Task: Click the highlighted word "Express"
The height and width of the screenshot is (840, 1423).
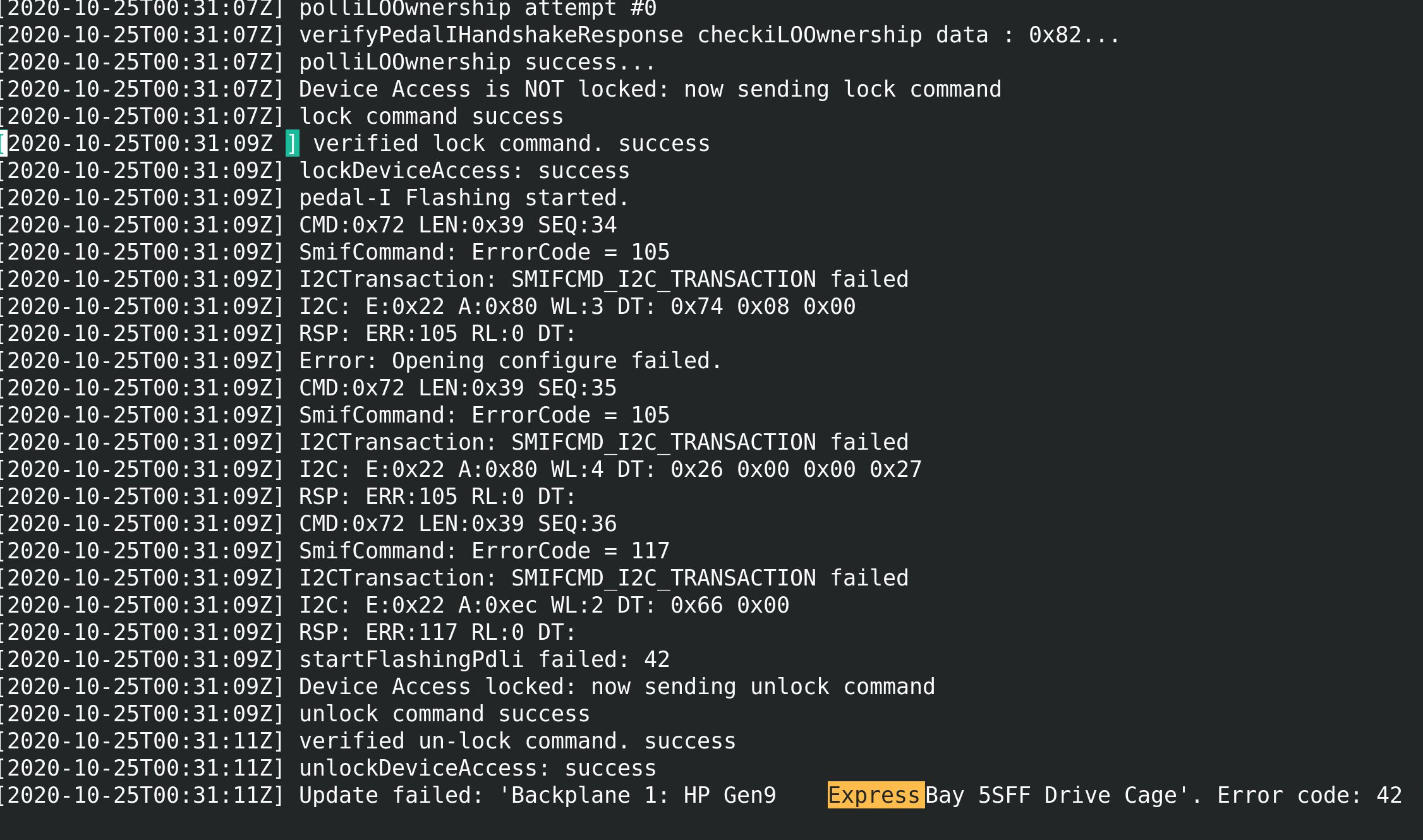Action: pos(876,795)
